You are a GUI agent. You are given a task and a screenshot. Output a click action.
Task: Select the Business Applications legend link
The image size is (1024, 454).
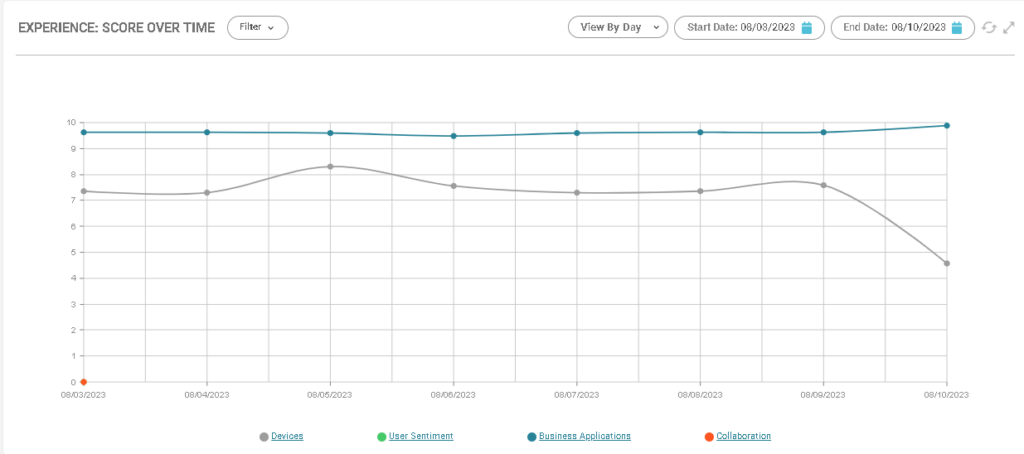point(585,436)
